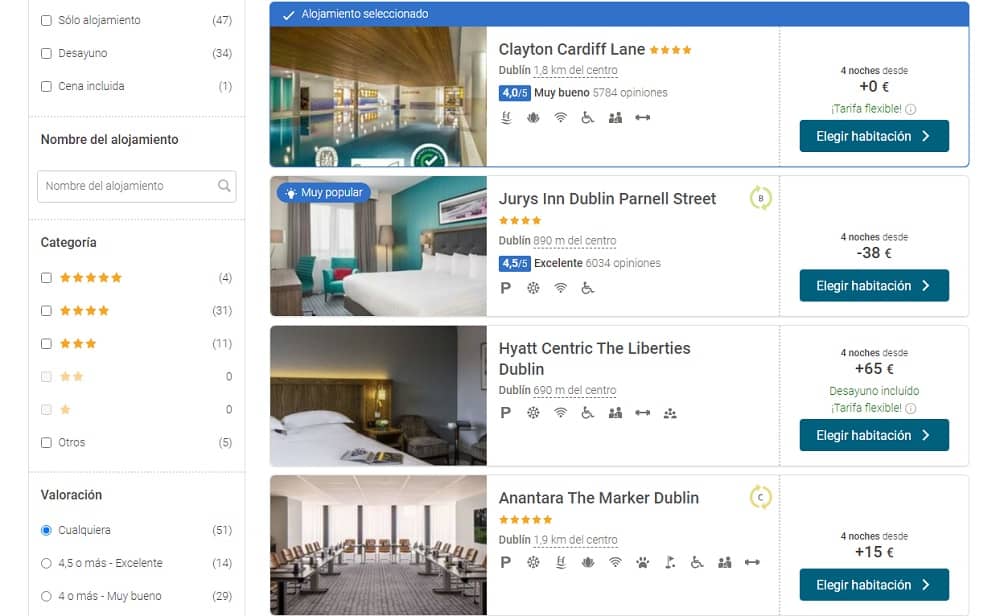Open Hyatt Centric The Liberties Dublin title
This screenshot has height=616, width=1000.
(594, 358)
